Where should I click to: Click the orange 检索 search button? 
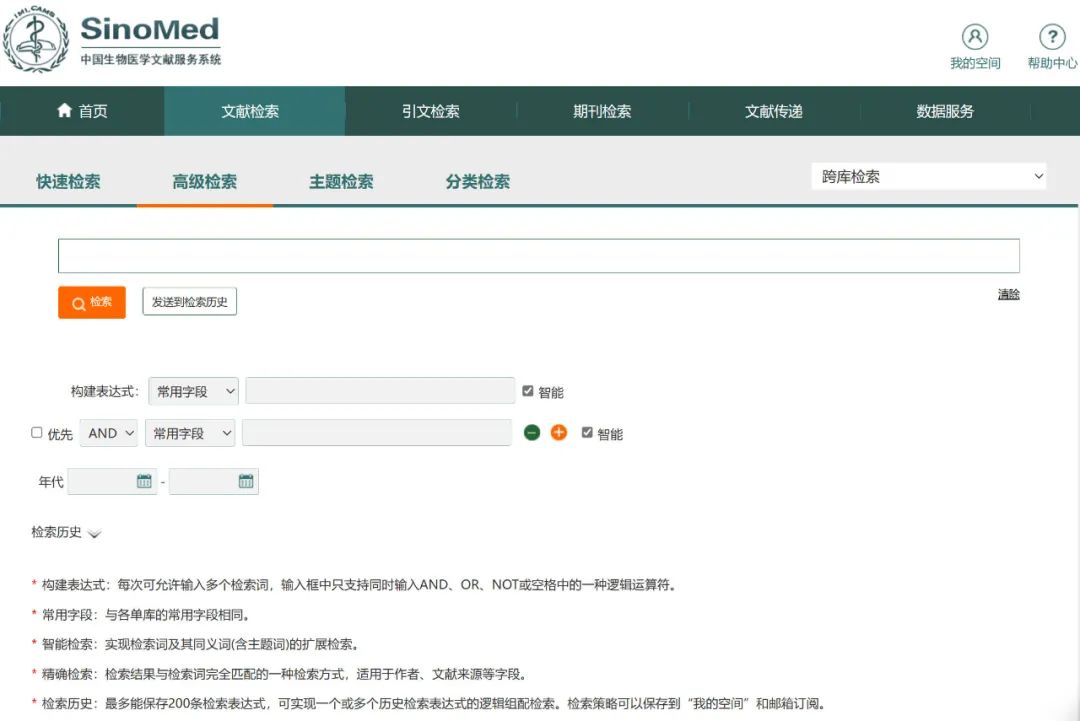click(92, 302)
